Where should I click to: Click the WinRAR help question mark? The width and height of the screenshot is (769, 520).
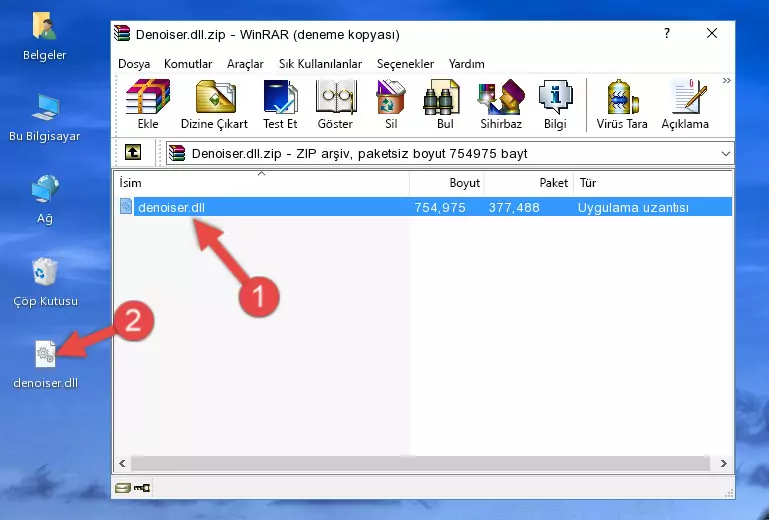pos(666,33)
